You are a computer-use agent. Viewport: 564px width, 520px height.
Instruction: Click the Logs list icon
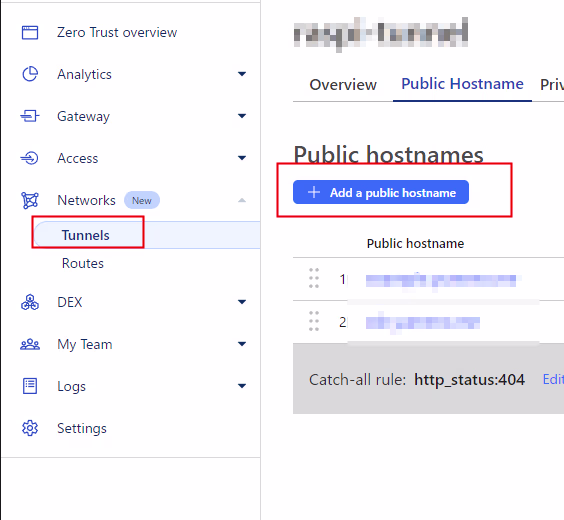[x=30, y=386]
